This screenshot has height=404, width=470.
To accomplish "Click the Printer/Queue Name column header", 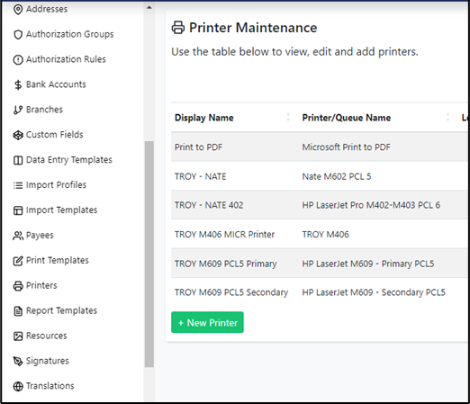I will [x=346, y=118].
